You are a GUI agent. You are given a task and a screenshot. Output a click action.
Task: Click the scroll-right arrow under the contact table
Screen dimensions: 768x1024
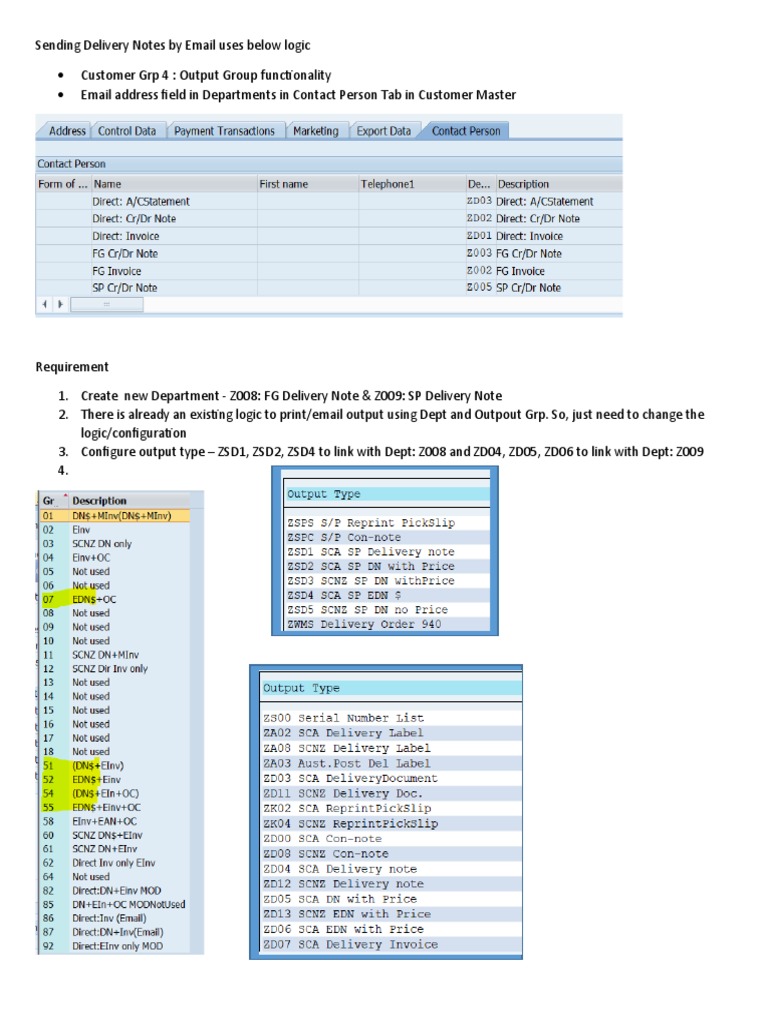60,304
